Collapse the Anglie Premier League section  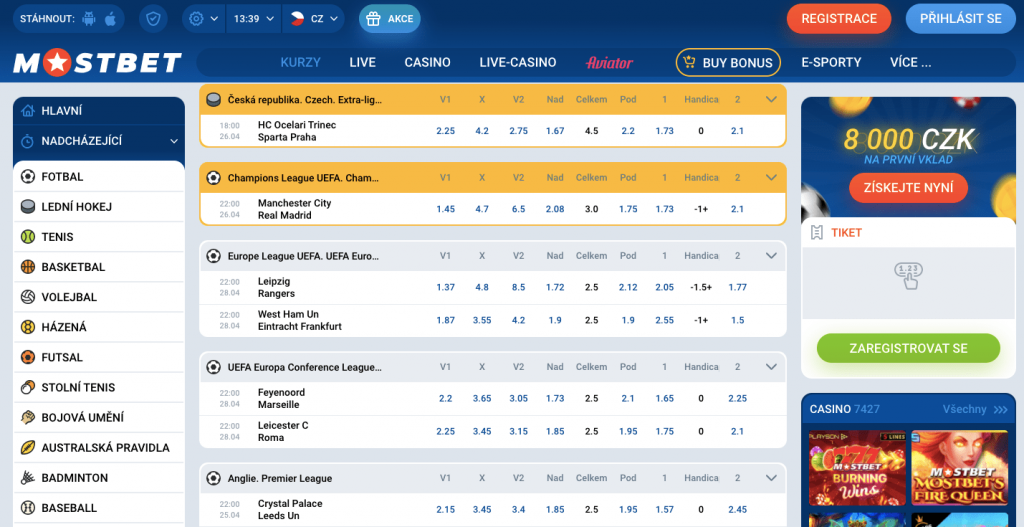[x=771, y=478]
